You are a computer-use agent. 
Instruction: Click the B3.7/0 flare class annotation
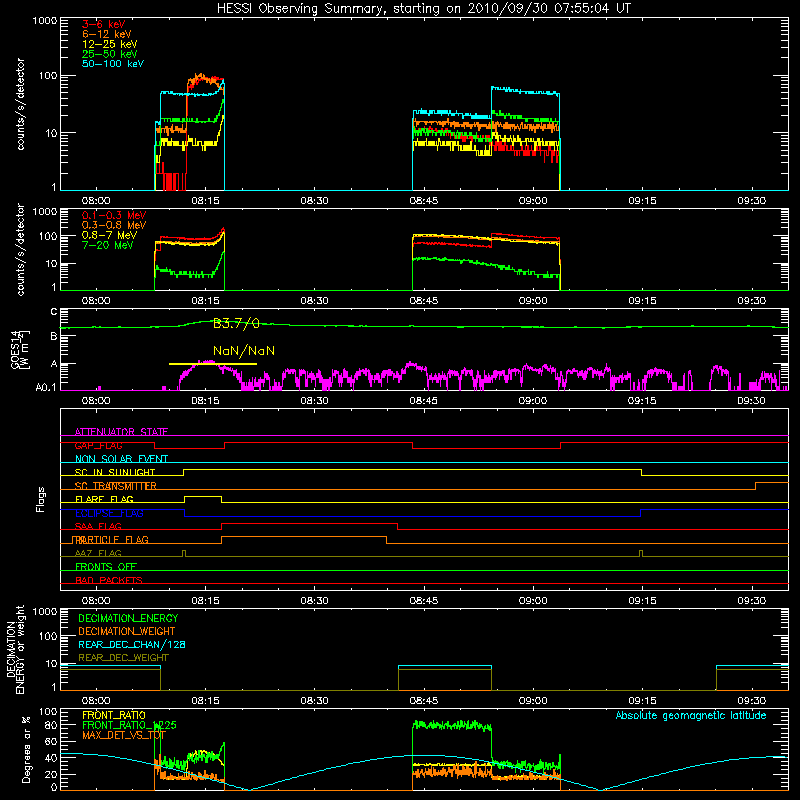coord(236,323)
